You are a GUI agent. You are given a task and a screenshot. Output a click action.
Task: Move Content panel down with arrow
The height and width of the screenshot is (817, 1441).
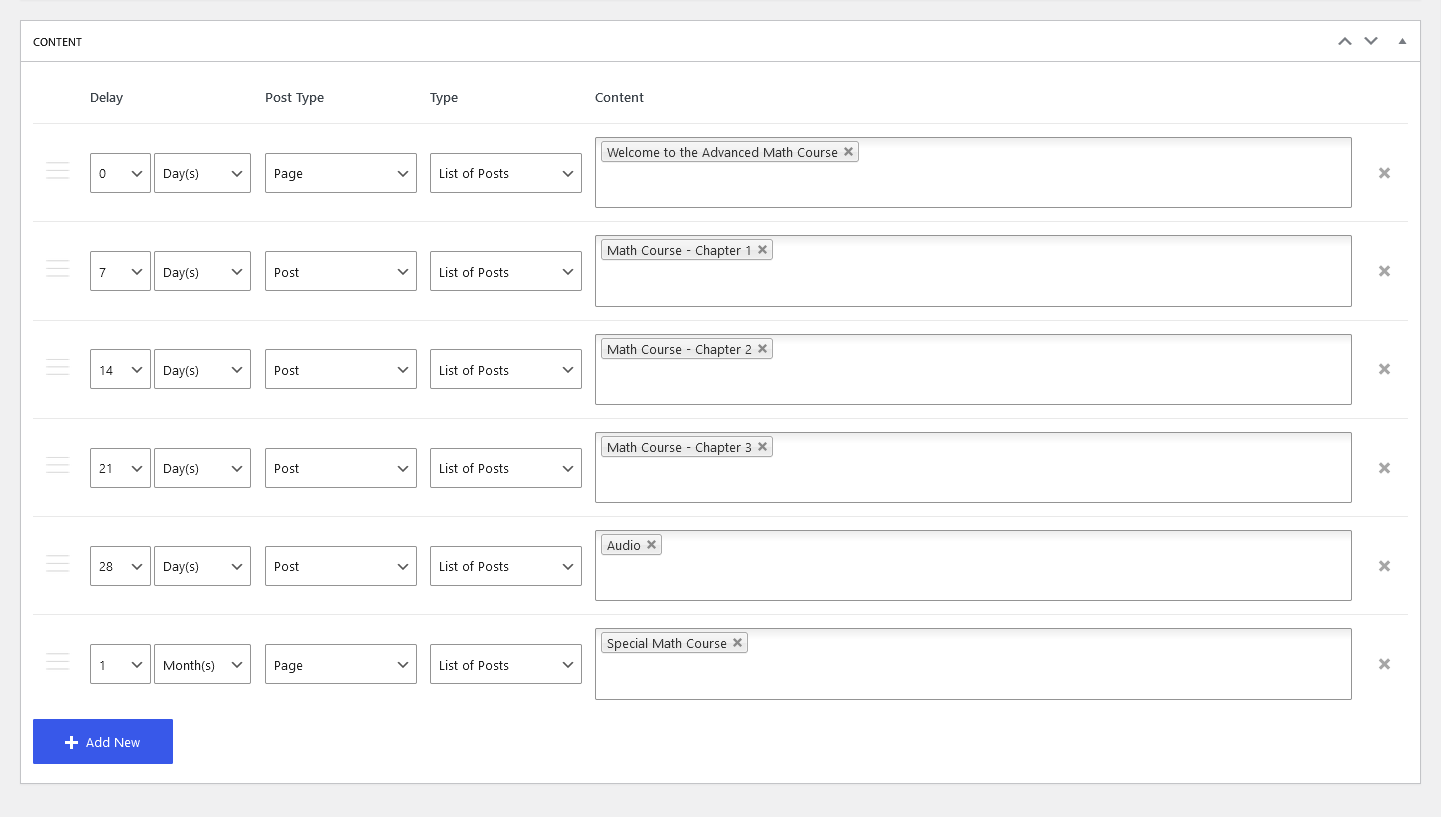(x=1371, y=41)
